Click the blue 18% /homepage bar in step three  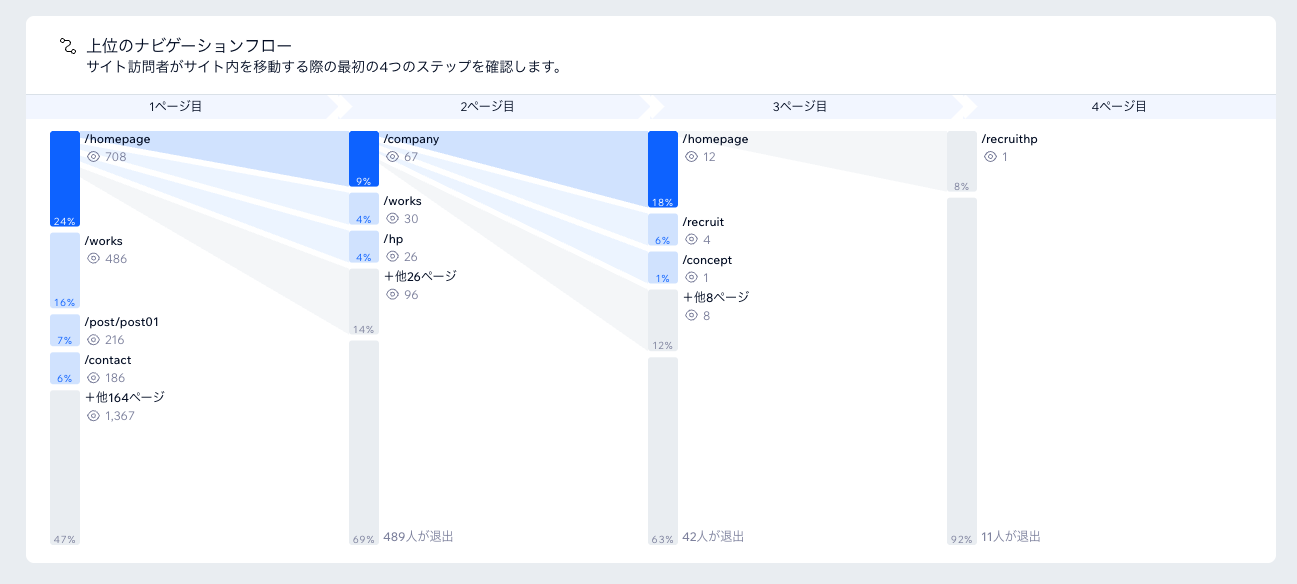[x=663, y=170]
